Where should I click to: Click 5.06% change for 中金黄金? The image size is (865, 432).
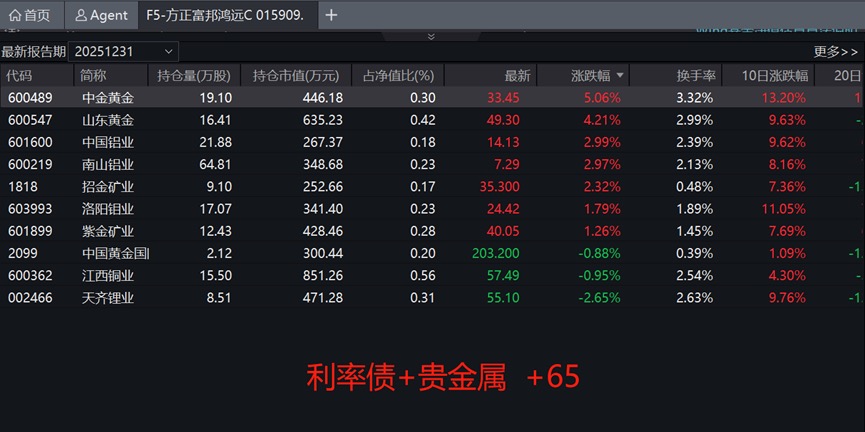point(602,98)
